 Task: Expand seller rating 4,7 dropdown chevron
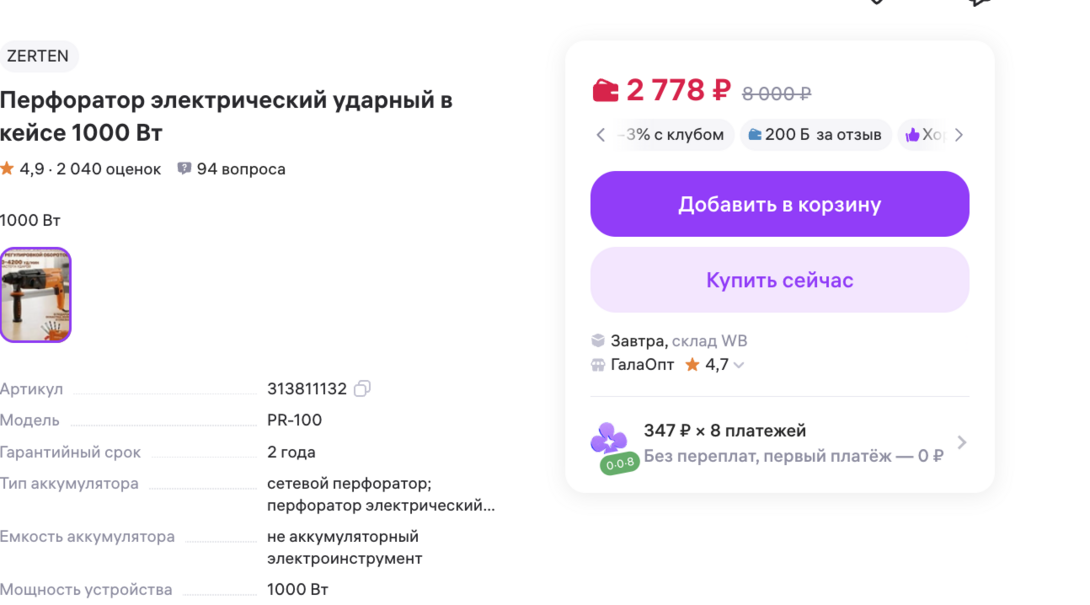(x=739, y=365)
